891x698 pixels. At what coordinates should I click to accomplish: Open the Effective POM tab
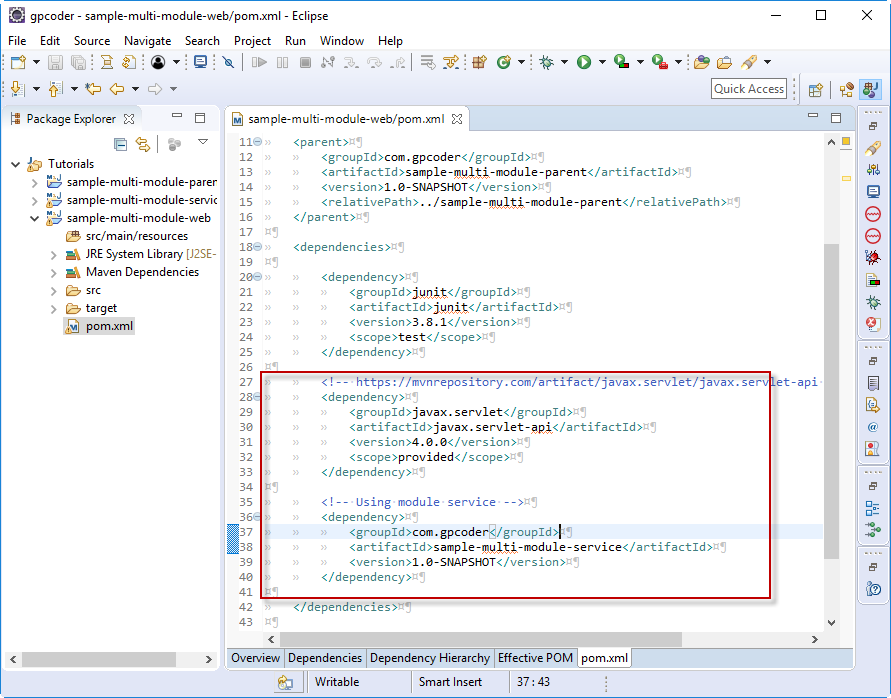[536, 658]
